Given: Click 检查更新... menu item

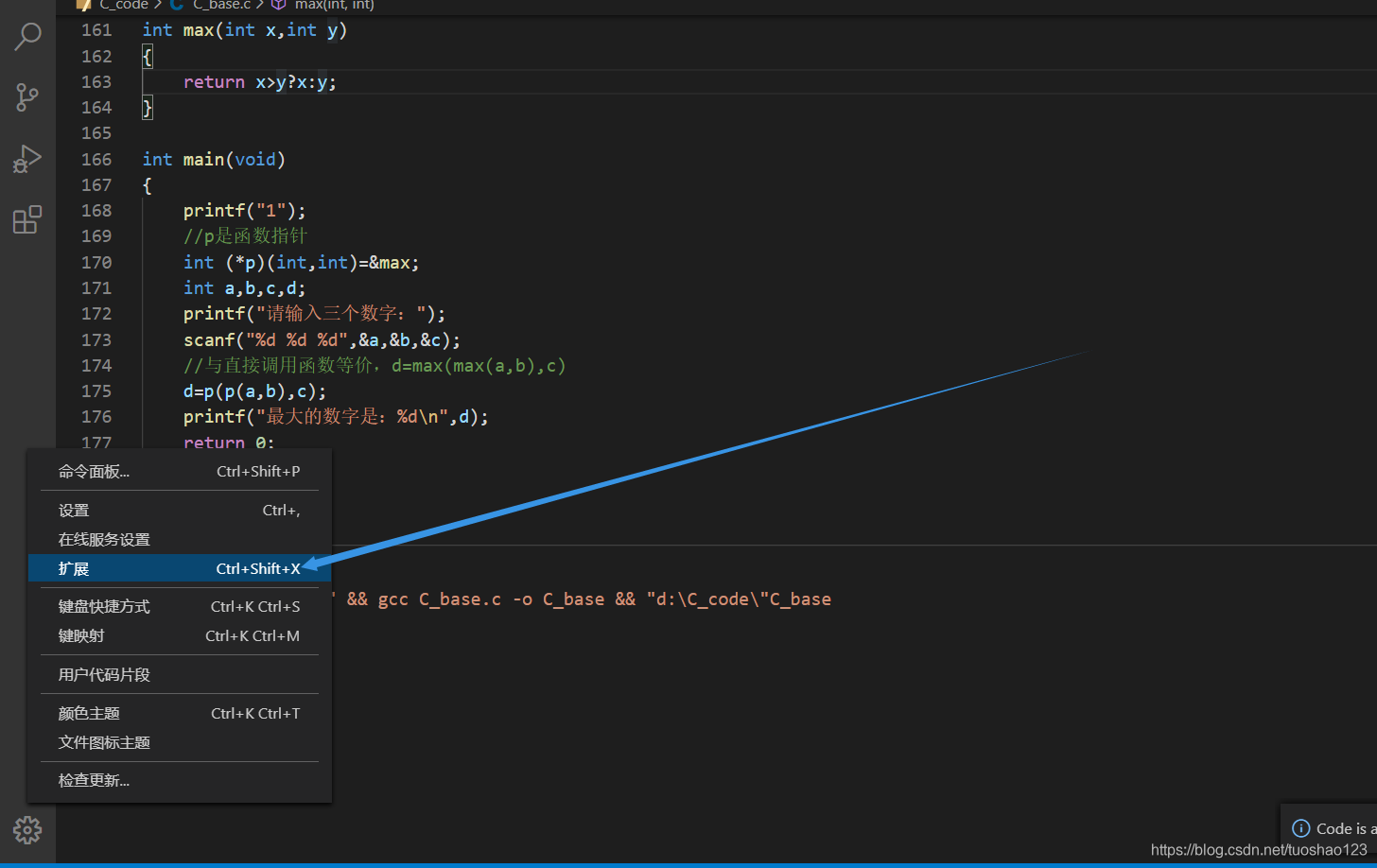Looking at the screenshot, I should tap(180, 780).
